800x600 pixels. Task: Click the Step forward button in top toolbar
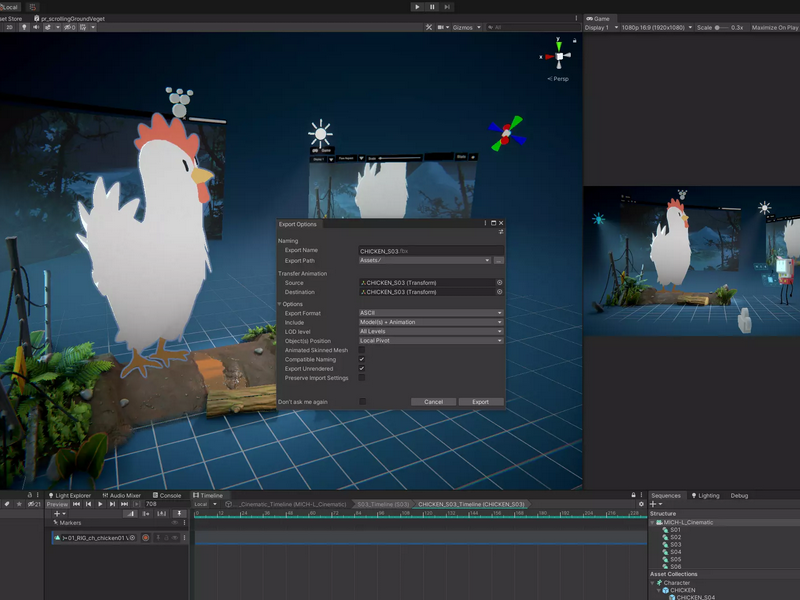(x=447, y=7)
